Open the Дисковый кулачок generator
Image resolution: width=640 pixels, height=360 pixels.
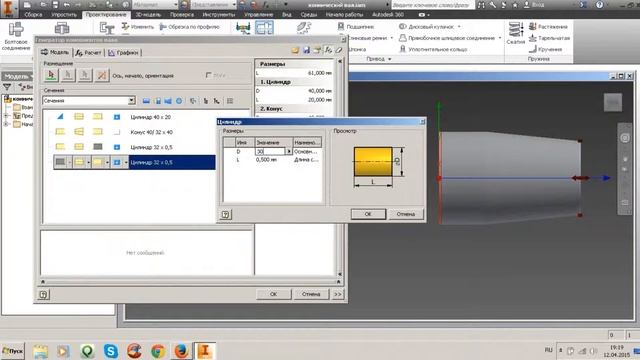coord(426,27)
